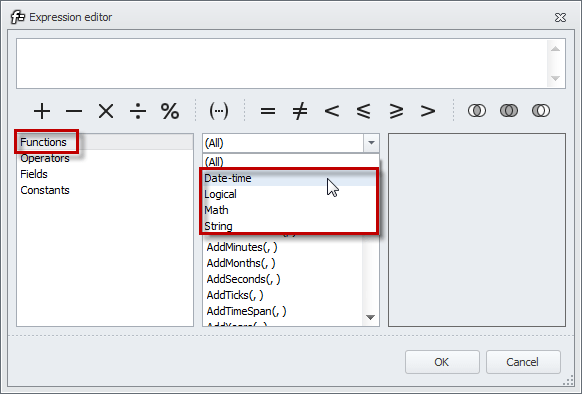This screenshot has width=582, height=394.
Task: Insert the percent modulo operator
Action: [x=170, y=111]
